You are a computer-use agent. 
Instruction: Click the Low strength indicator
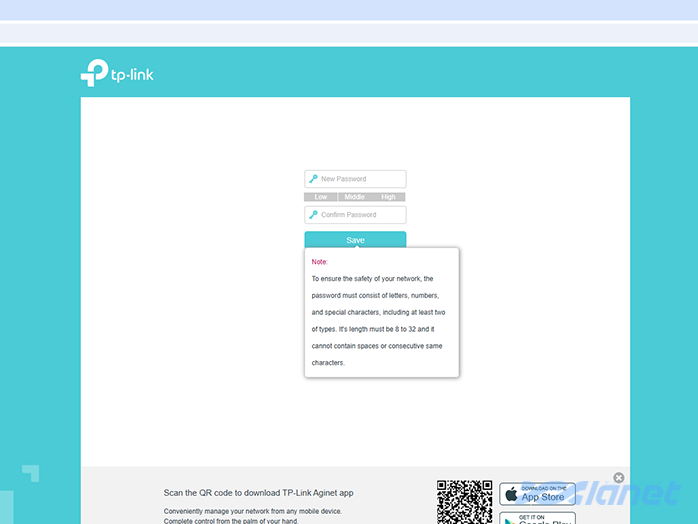click(321, 197)
